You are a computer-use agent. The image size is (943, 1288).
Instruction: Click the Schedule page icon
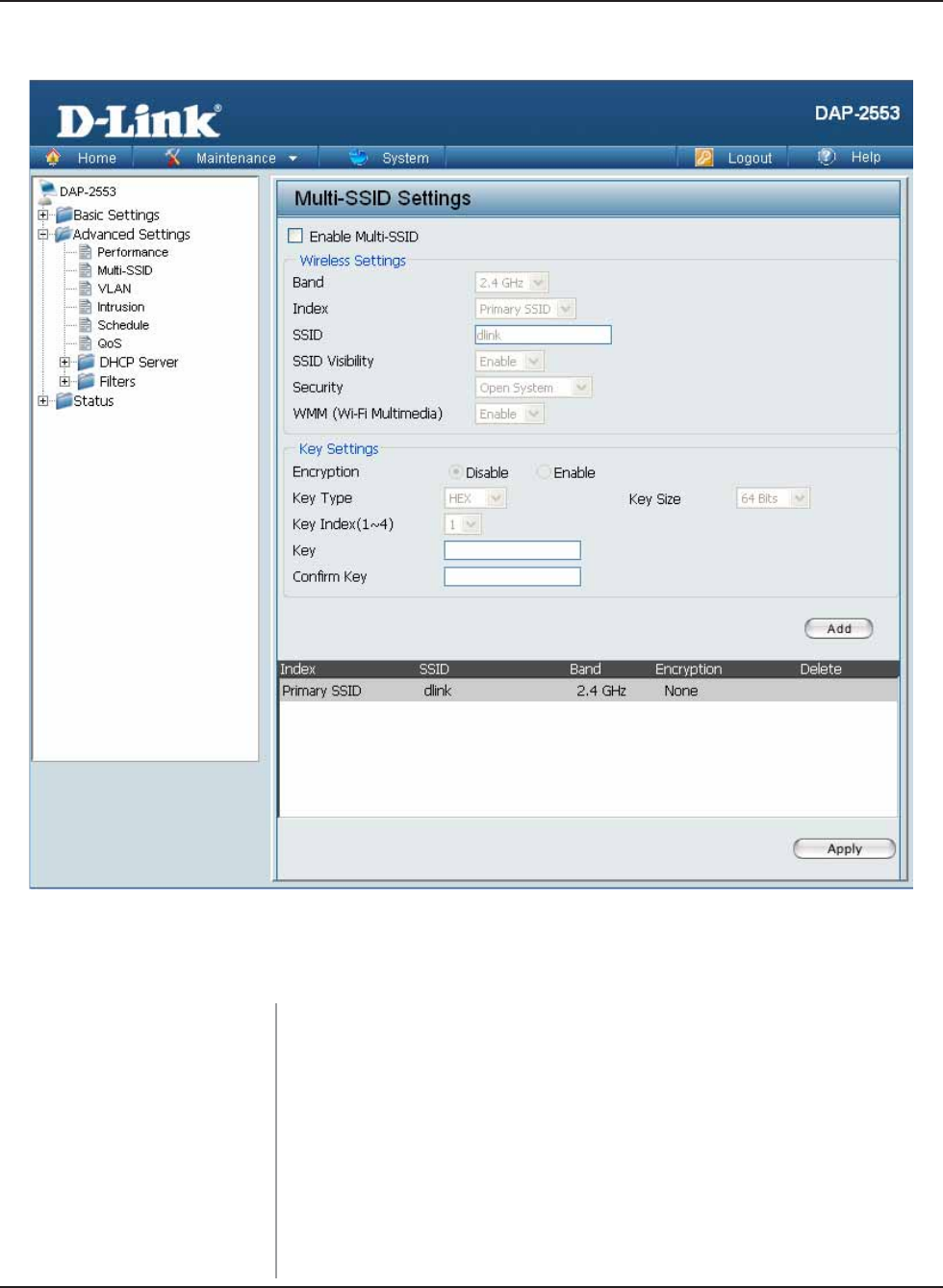tap(86, 325)
